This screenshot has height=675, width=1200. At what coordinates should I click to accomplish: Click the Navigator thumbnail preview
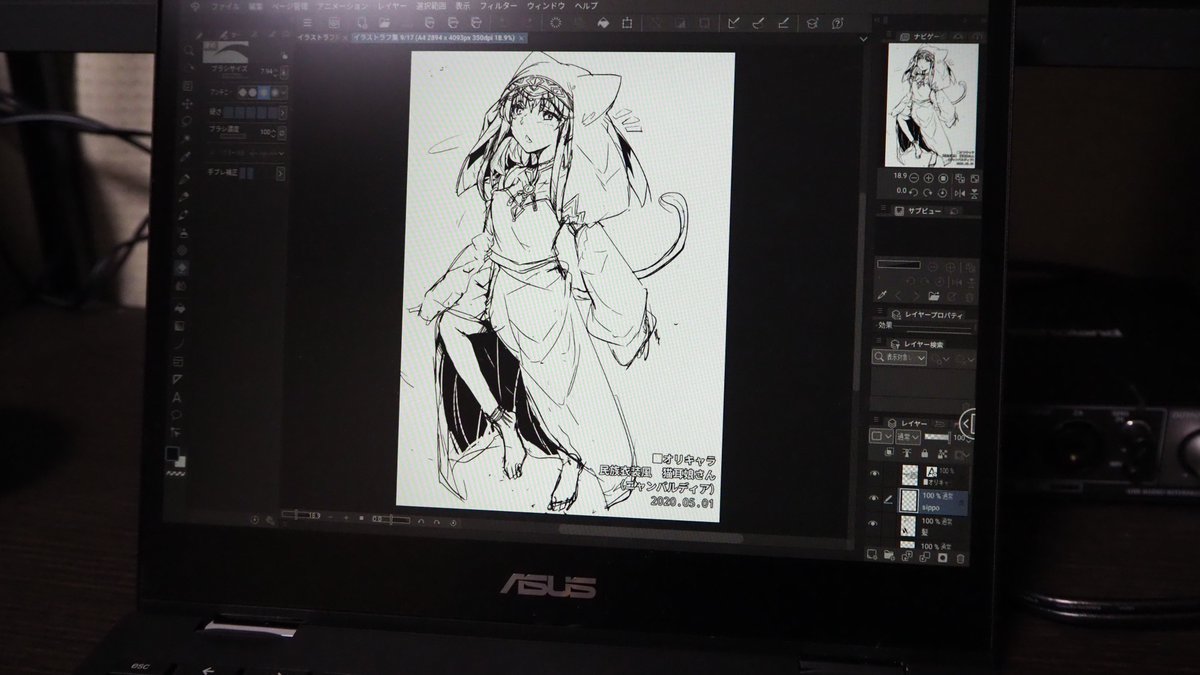click(x=932, y=106)
